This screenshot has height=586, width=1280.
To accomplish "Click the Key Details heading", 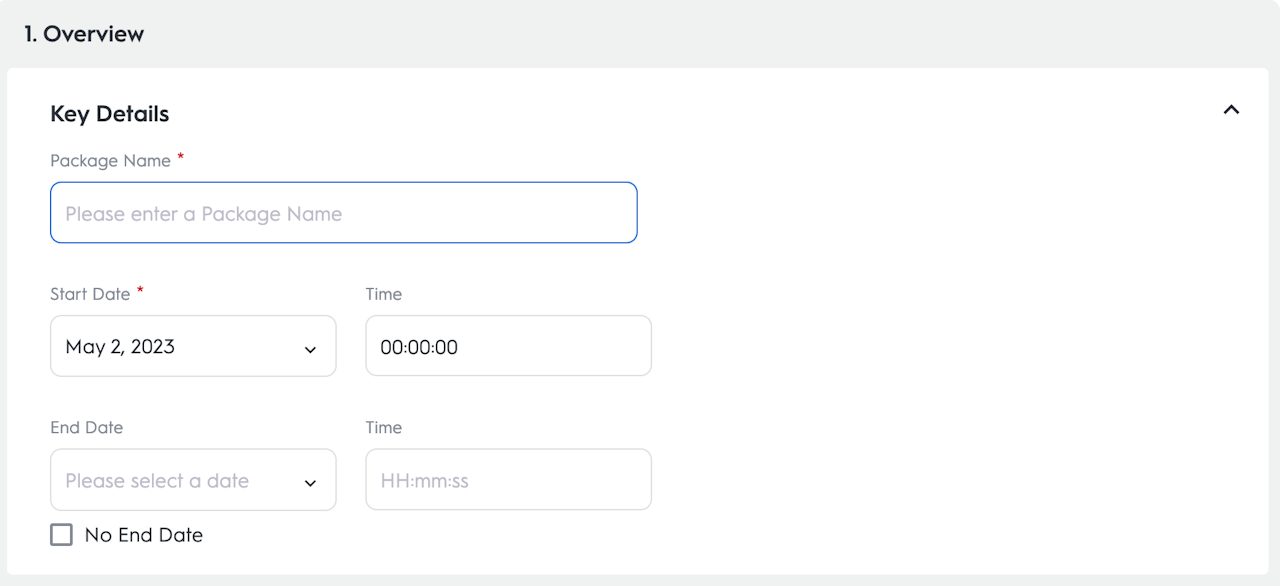I will pyautogui.click(x=110, y=114).
